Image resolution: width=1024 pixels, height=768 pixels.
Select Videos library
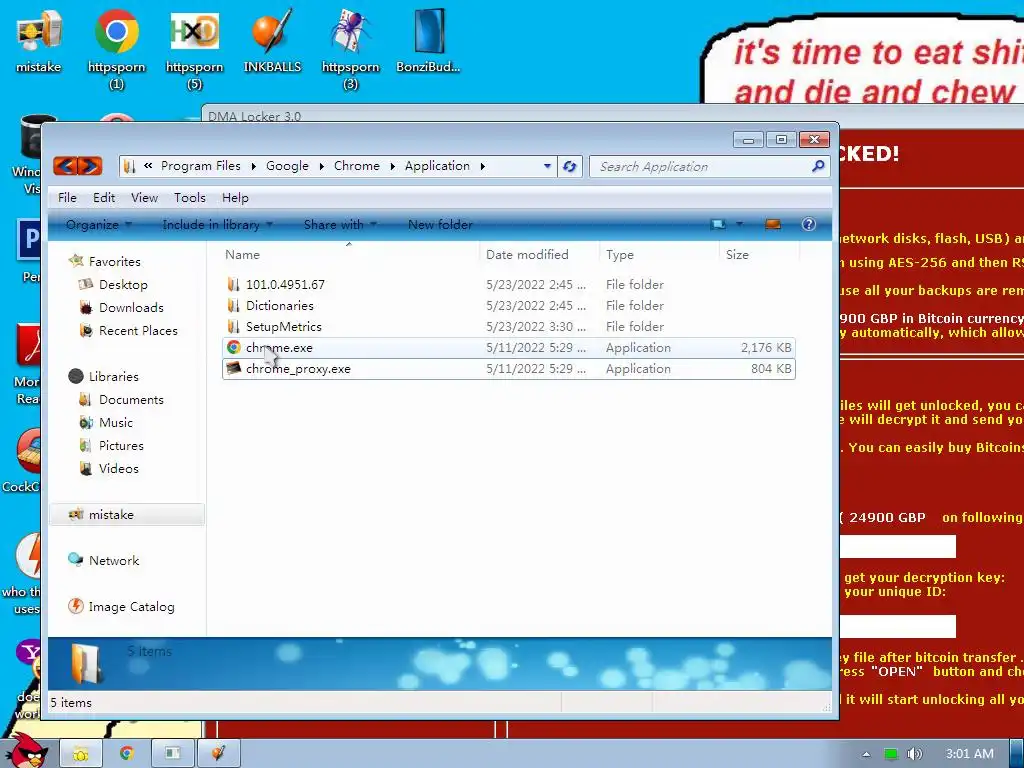[118, 468]
